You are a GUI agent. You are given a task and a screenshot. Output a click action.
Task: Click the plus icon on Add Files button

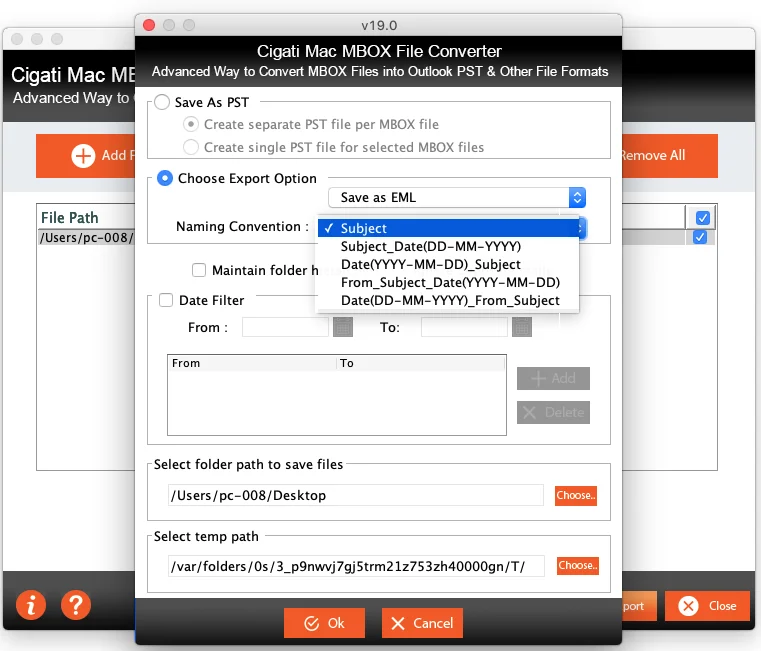[x=83, y=156]
